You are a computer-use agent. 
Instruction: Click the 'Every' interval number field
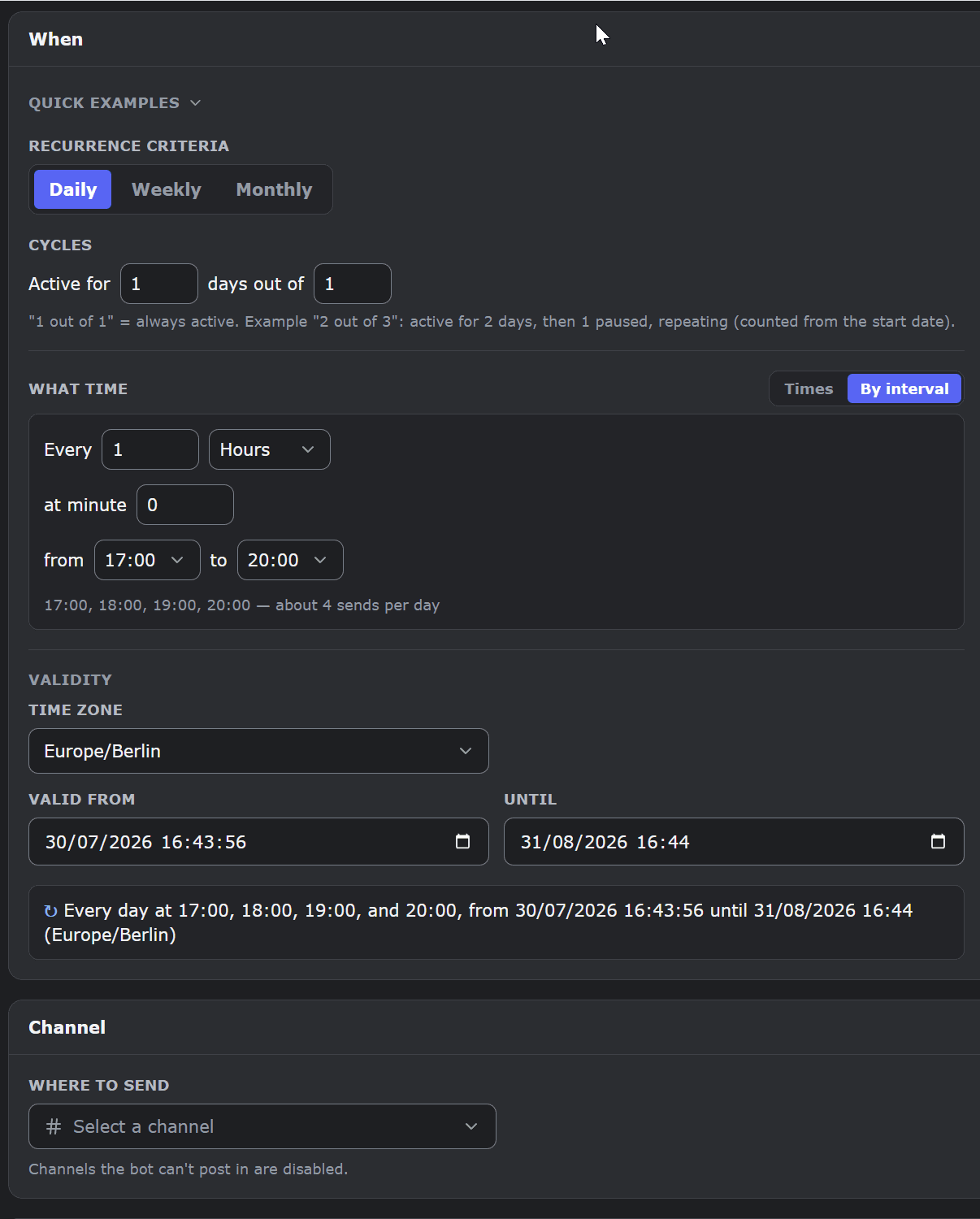150,449
